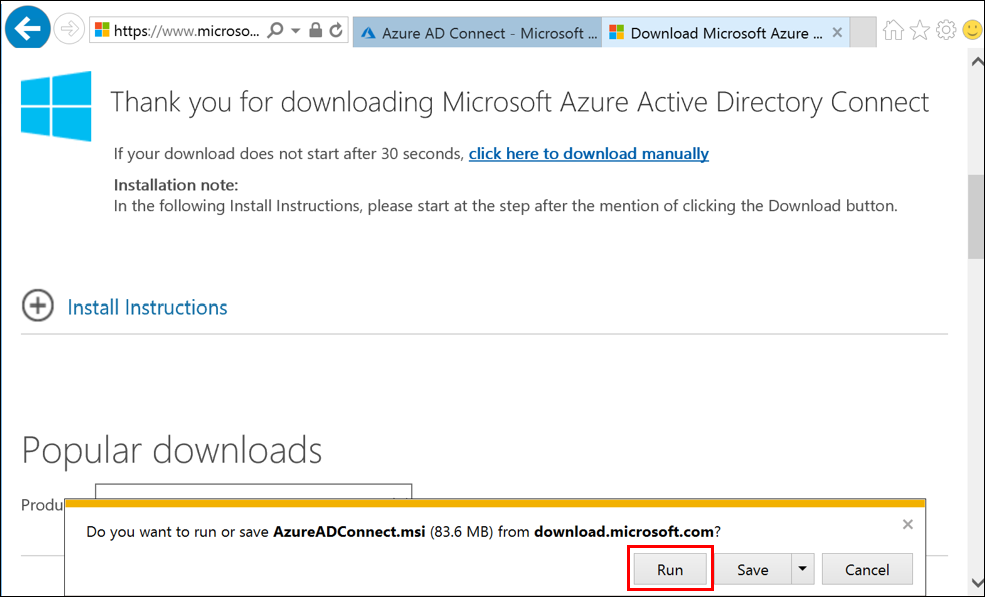Click the smiley feedback icon
This screenshot has width=985, height=597.
click(972, 31)
